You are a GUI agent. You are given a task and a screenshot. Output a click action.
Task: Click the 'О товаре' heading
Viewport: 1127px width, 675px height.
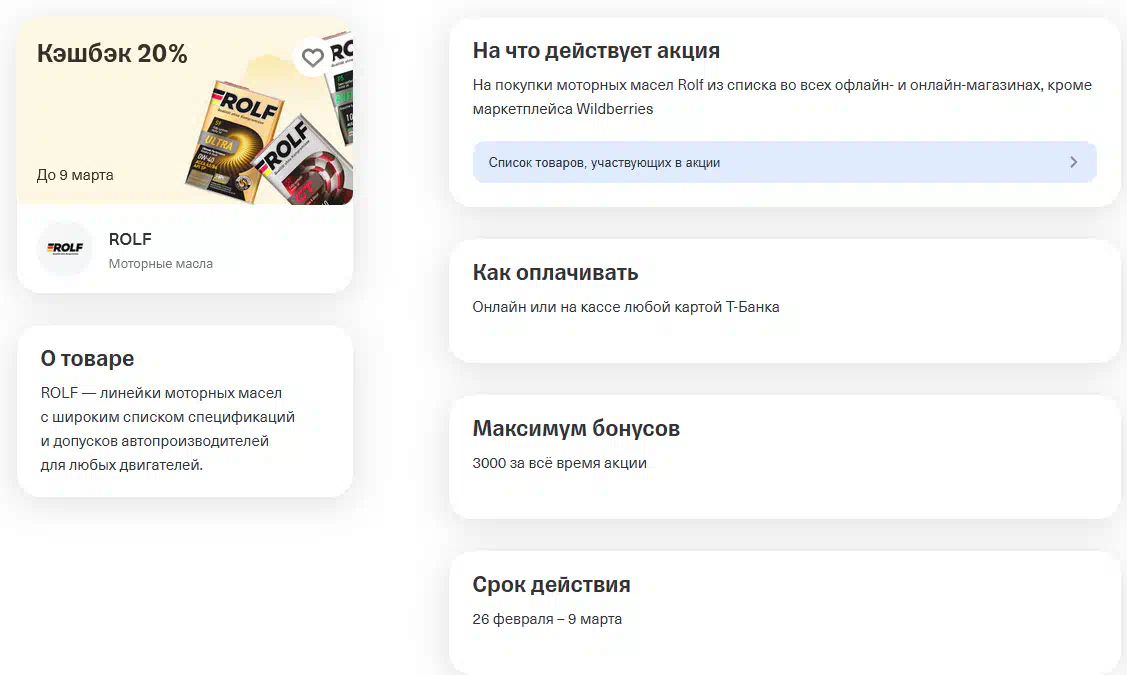(x=87, y=359)
